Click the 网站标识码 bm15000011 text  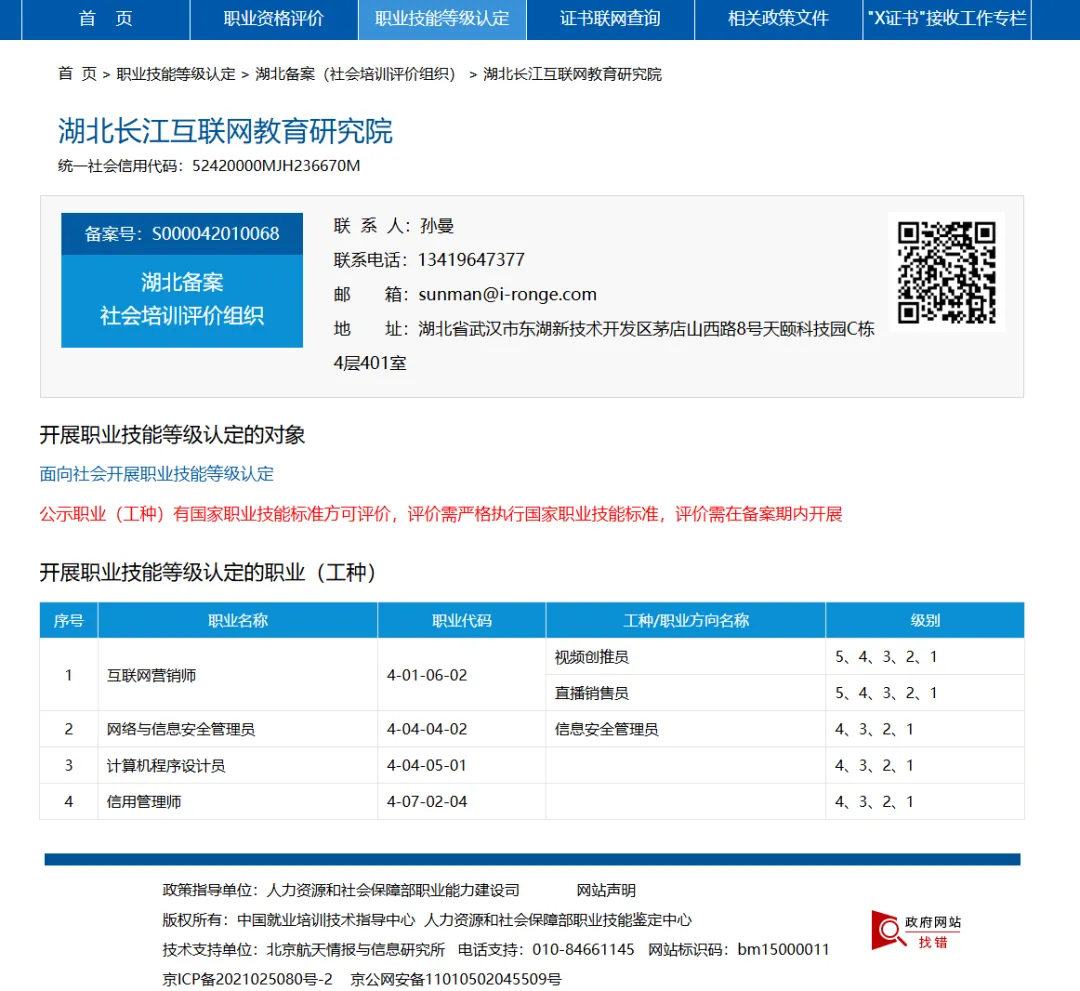(x=738, y=950)
